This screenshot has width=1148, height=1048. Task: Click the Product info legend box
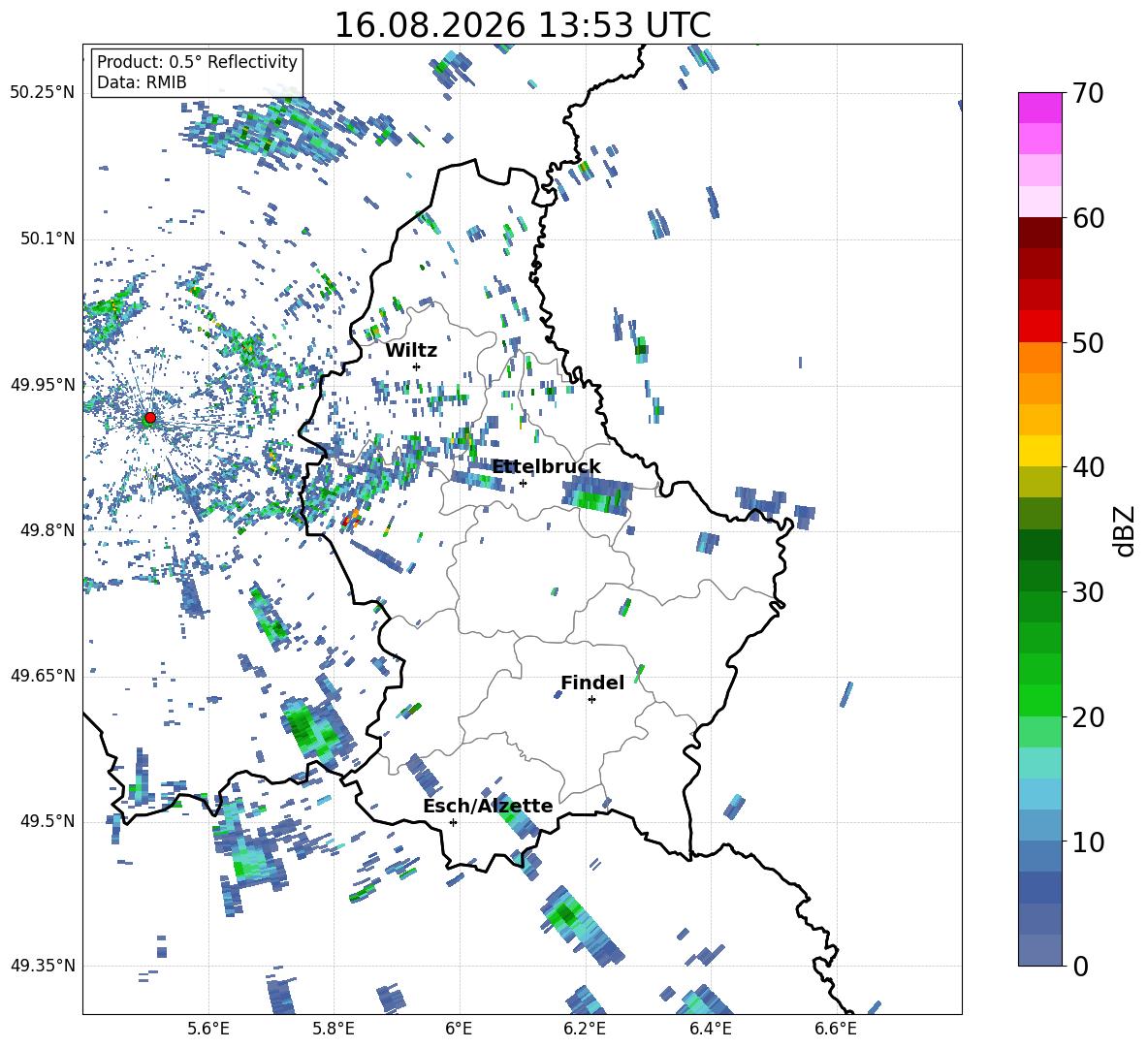coord(197,72)
